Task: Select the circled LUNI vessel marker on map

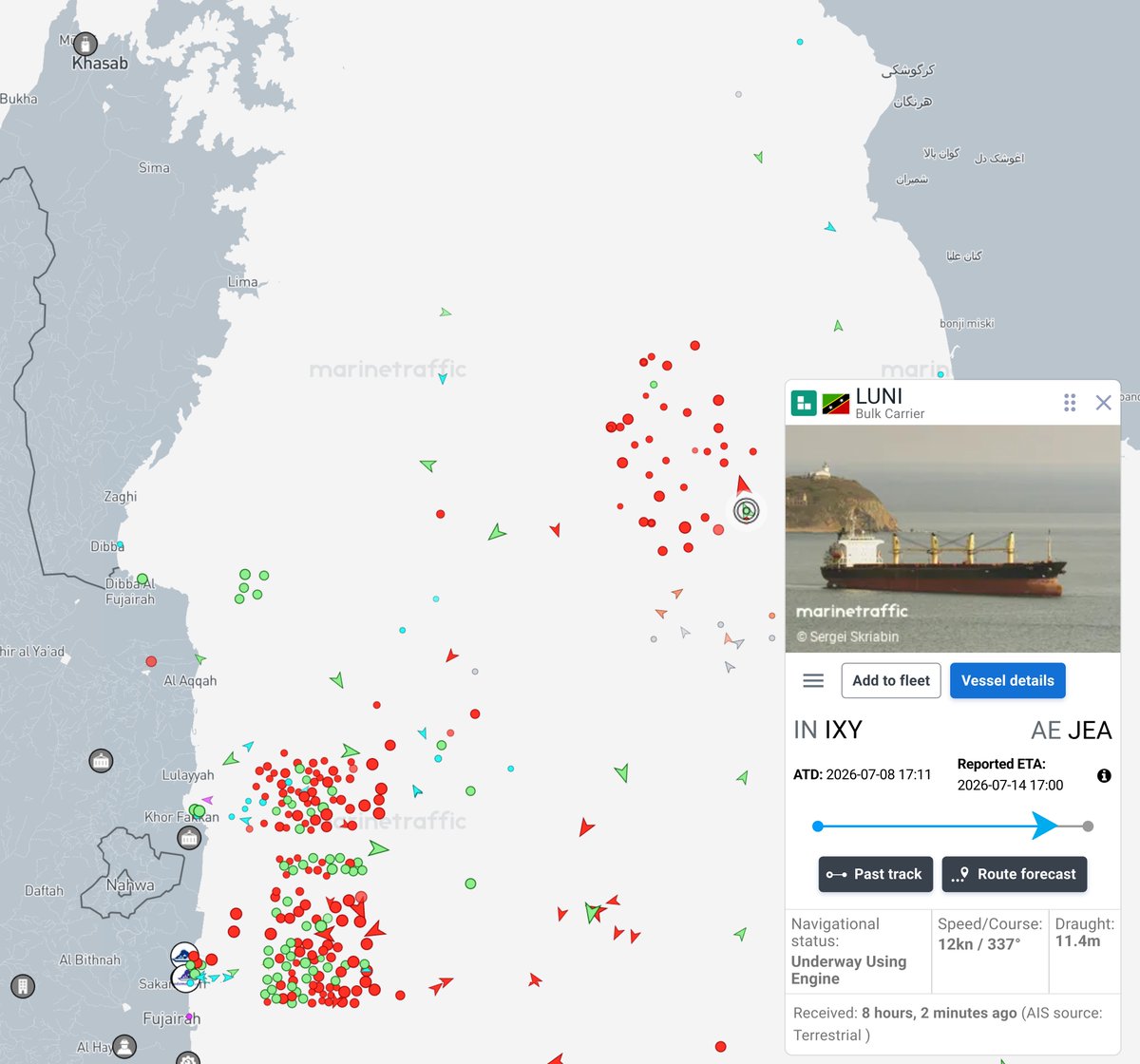Action: [x=747, y=511]
